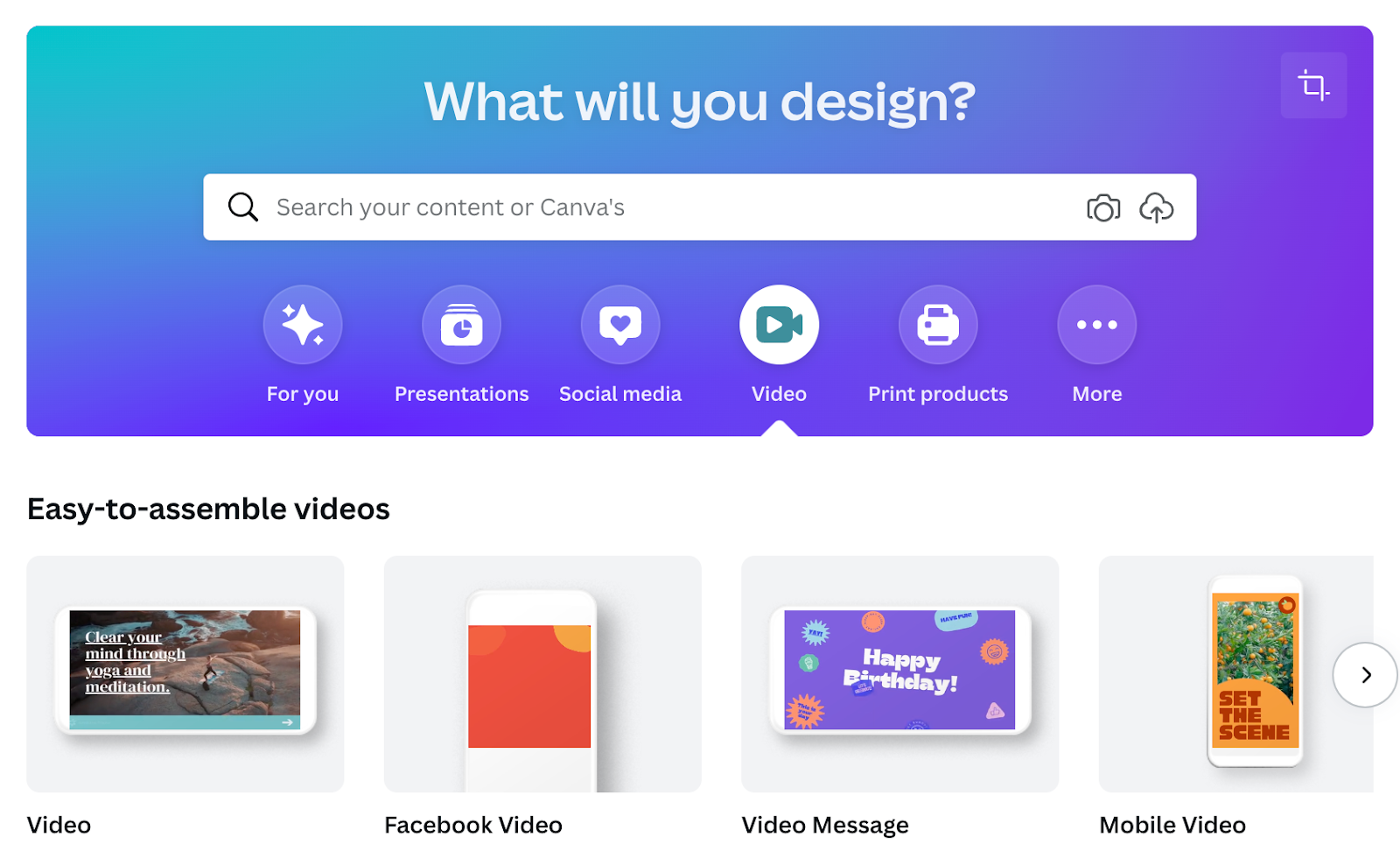Open the Social media heart icon
The image size is (1400, 858).
[620, 325]
